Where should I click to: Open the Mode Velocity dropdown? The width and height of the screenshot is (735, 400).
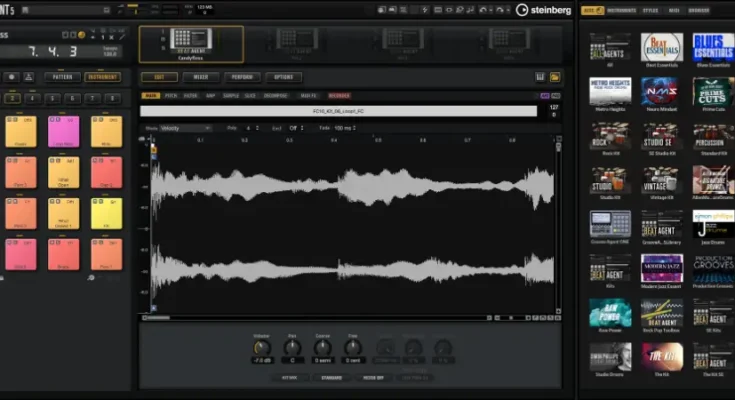tap(186, 128)
